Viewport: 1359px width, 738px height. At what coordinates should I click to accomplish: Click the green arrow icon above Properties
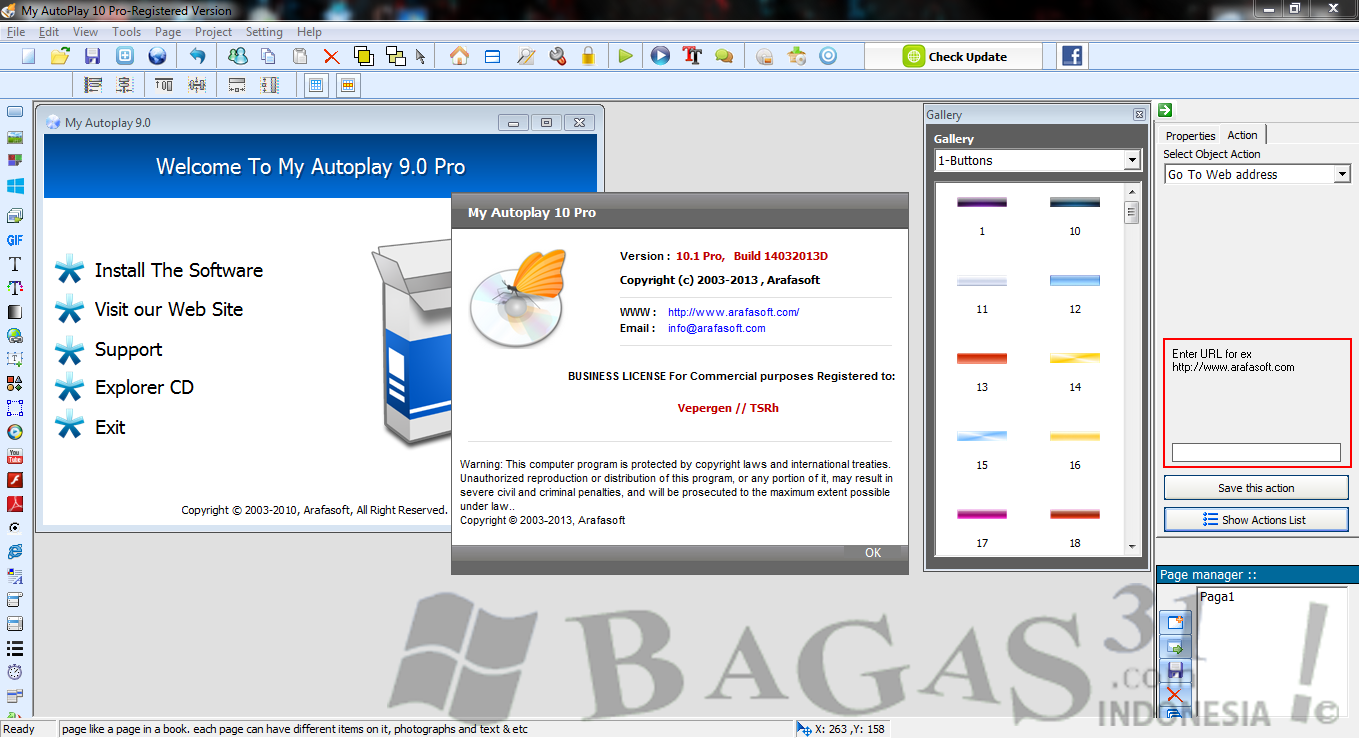click(x=1165, y=110)
